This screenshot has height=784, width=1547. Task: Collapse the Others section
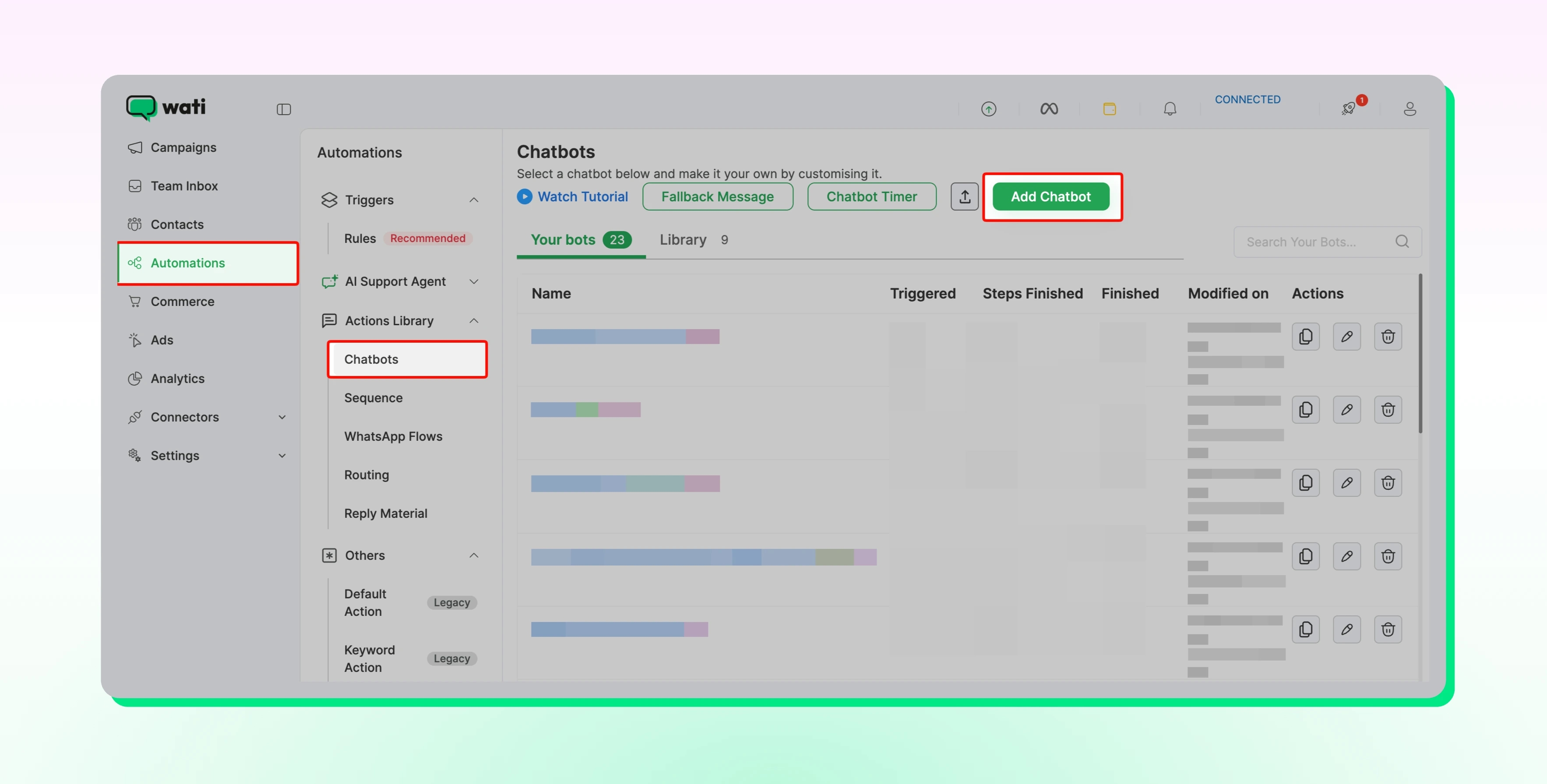pos(474,555)
